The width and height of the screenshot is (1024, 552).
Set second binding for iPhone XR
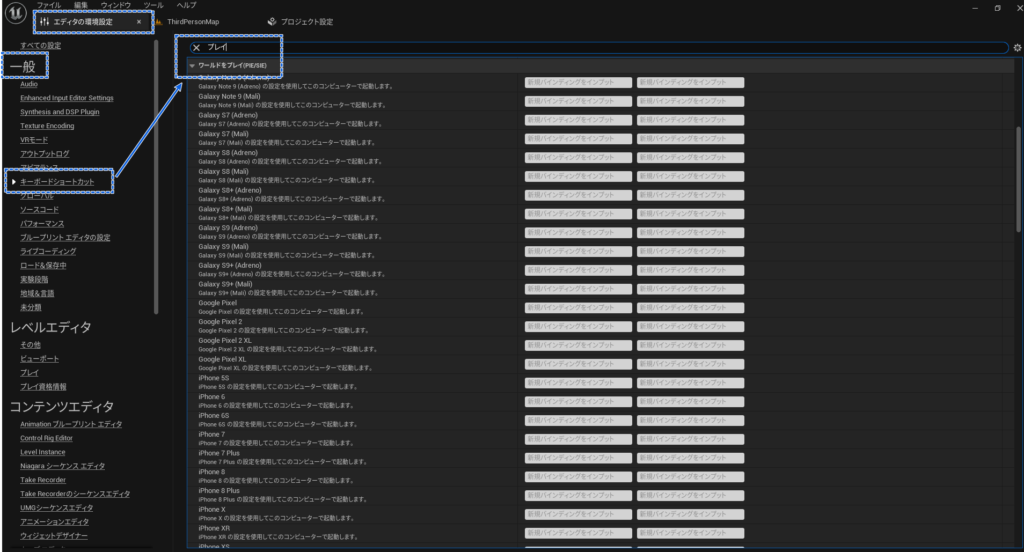coord(690,533)
